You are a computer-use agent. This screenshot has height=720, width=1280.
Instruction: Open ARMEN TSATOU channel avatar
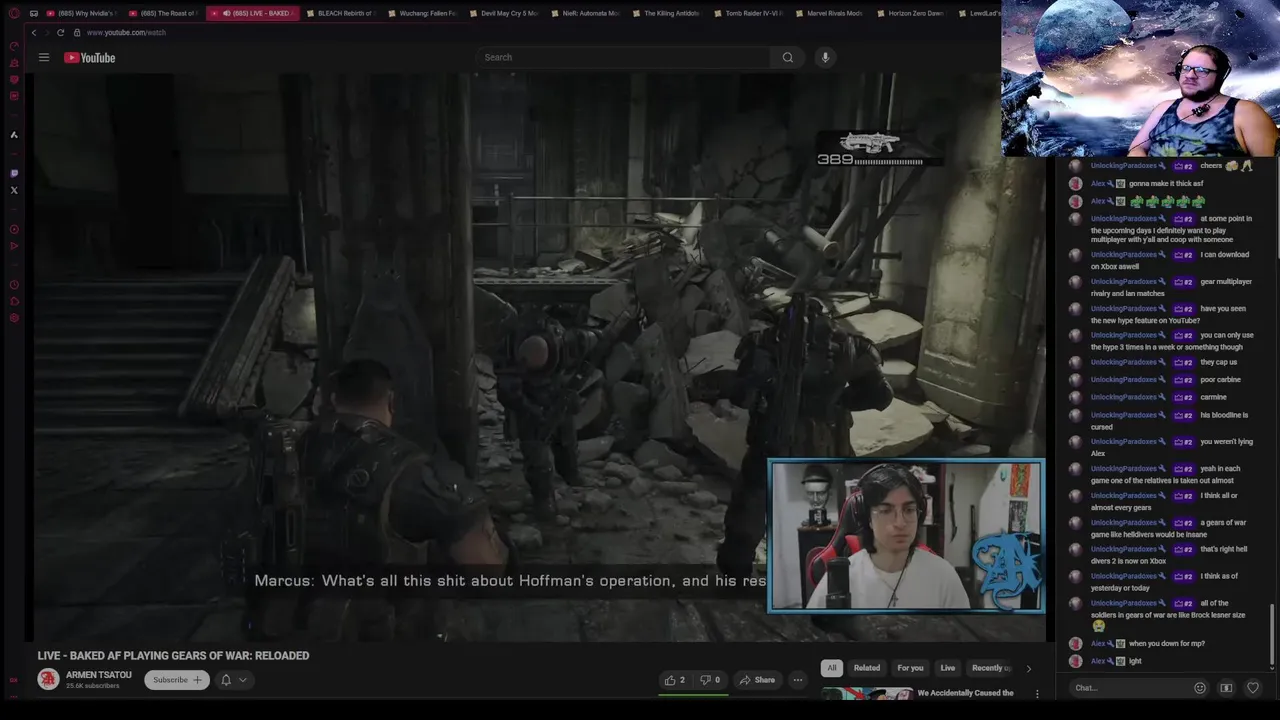point(48,680)
